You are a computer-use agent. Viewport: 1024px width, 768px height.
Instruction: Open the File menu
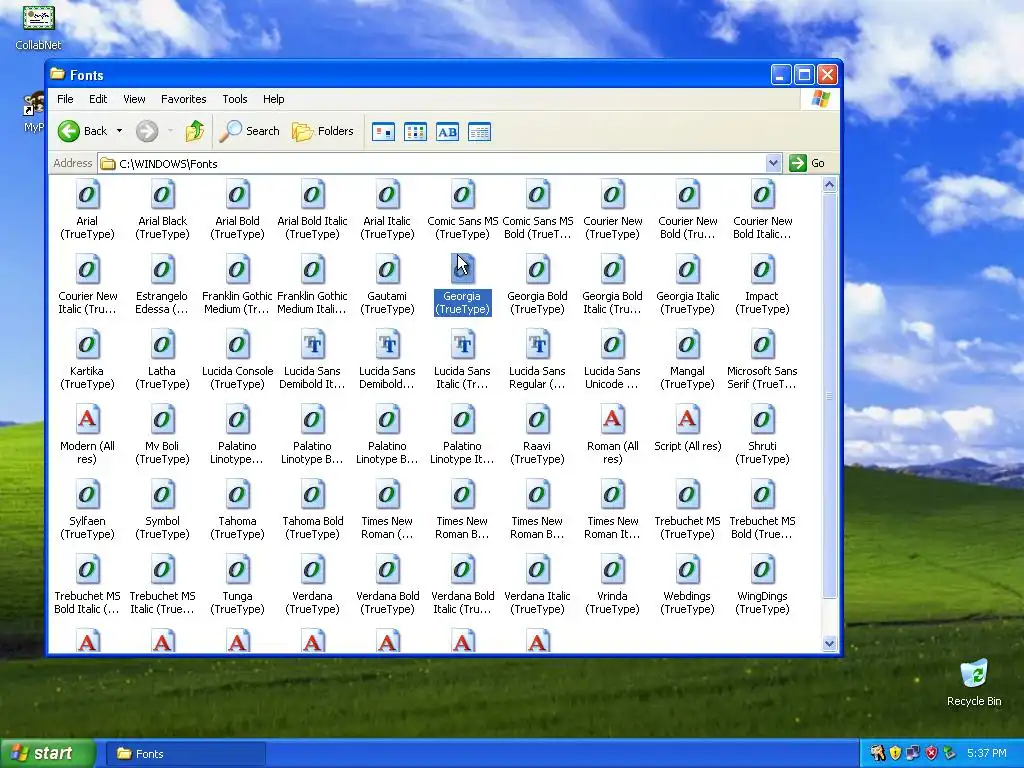point(65,99)
